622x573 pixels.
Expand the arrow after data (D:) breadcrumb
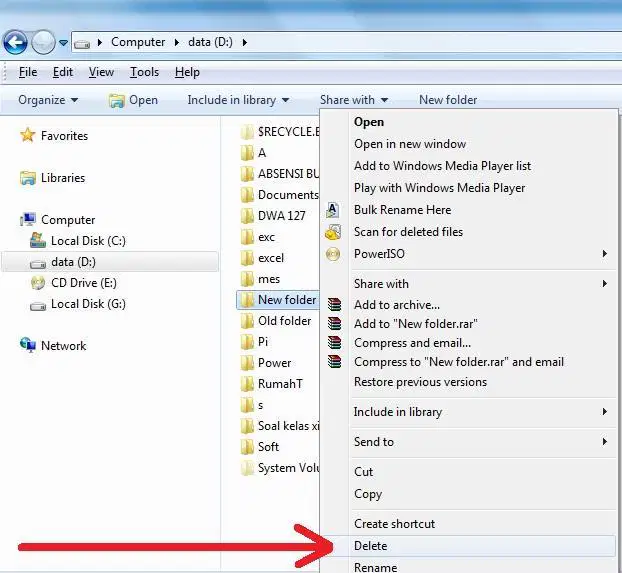tap(244, 42)
